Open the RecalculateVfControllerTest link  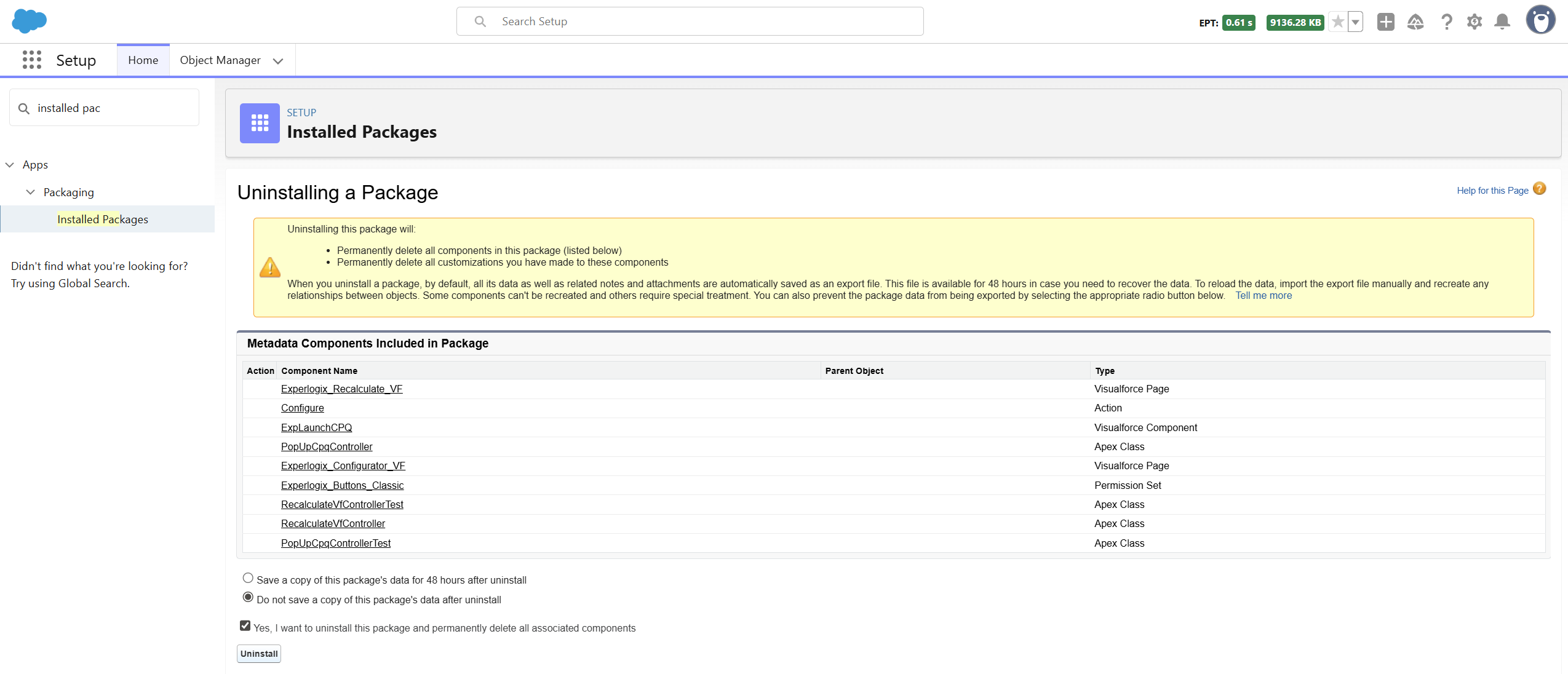tap(342, 504)
